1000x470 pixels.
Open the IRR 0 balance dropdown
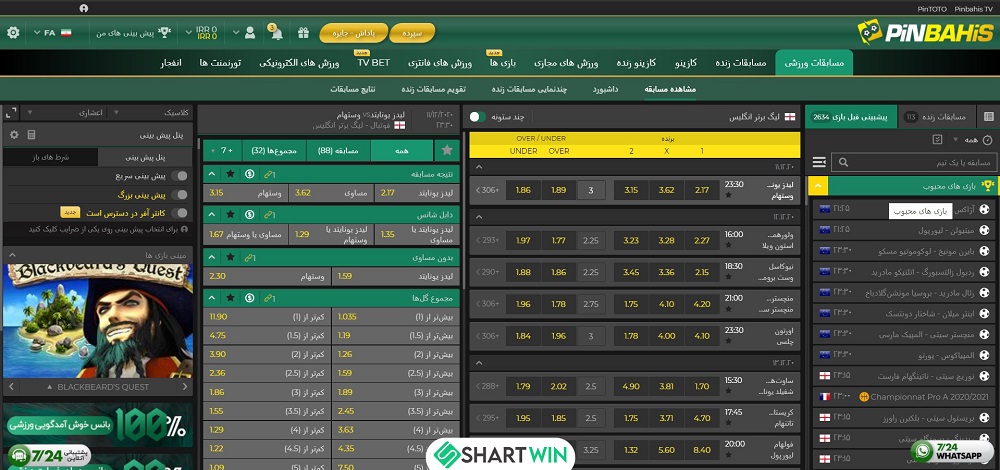click(202, 33)
